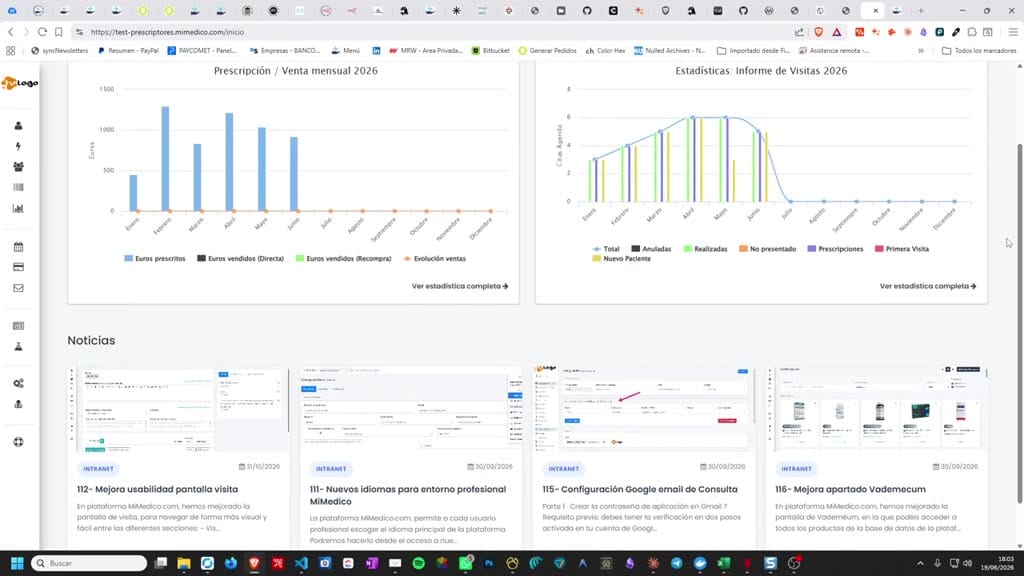Open news 116- Mejora apartado Vademecum
Image resolution: width=1024 pixels, height=576 pixels.
point(850,489)
